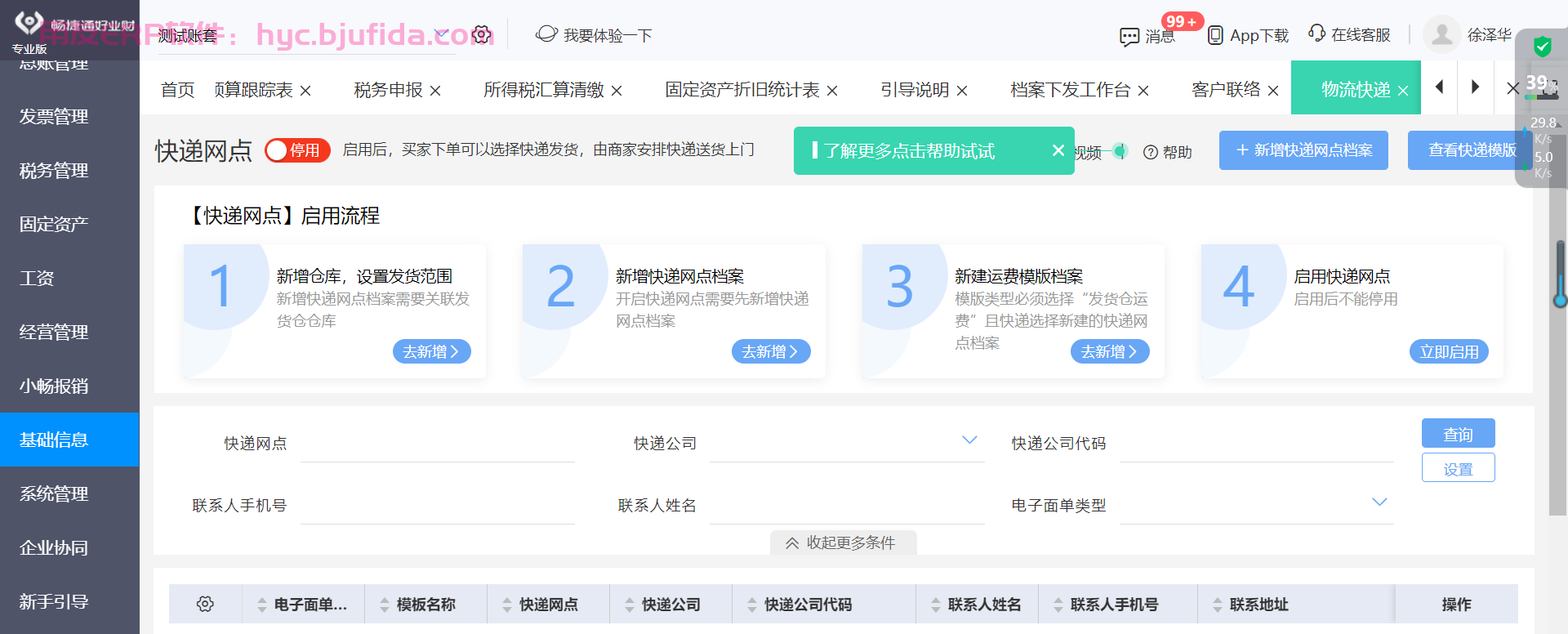The image size is (1568, 634).
Task: Close the 所得税汇算清缴 tab
Action: (617, 91)
